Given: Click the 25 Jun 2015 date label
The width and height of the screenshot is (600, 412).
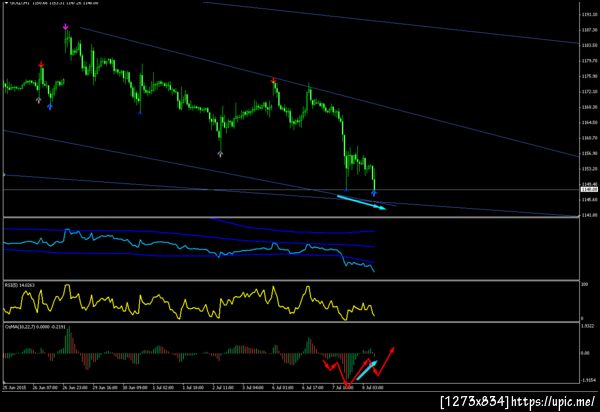Looking at the screenshot, I should [13, 388].
